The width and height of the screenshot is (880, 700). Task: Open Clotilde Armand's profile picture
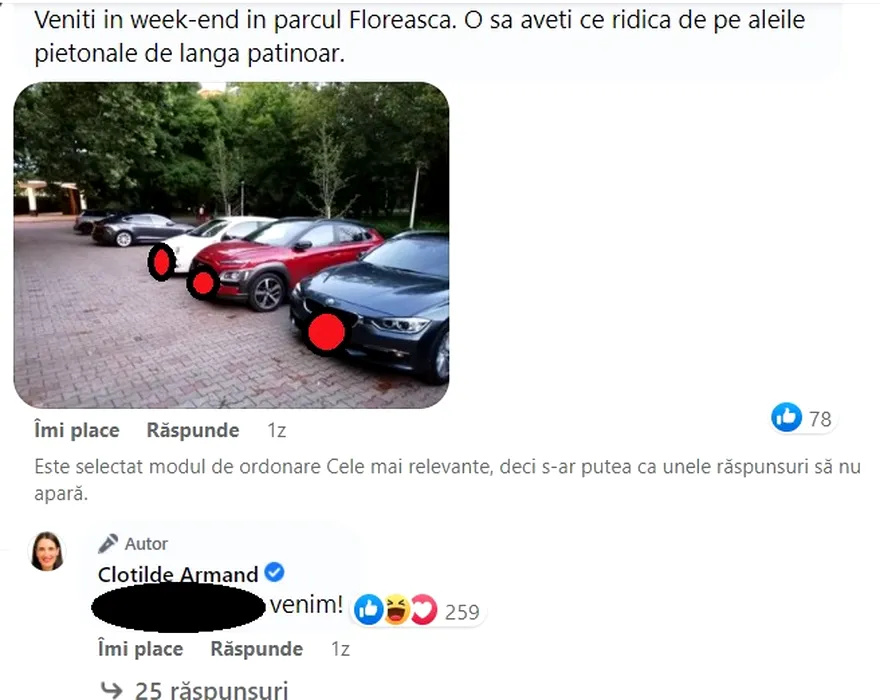click(x=47, y=551)
